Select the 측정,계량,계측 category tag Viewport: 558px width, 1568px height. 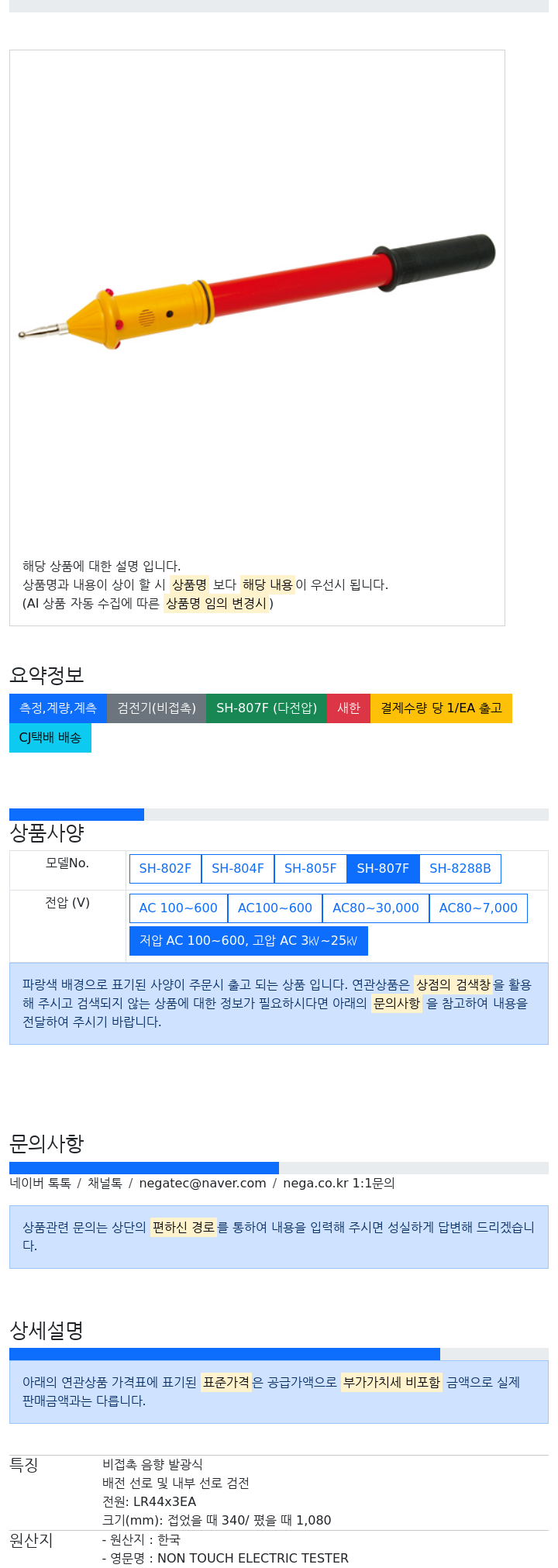(58, 708)
